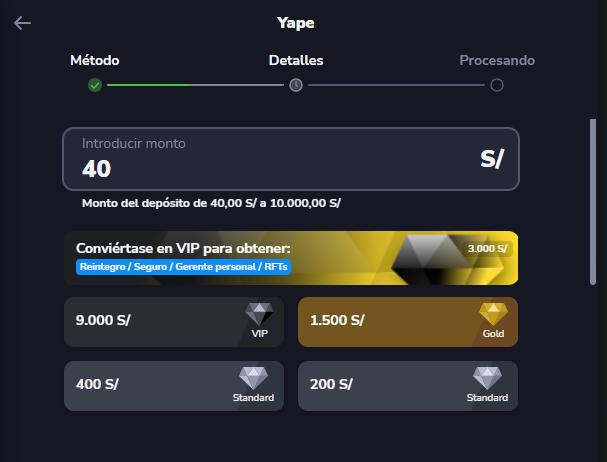The width and height of the screenshot is (607, 462).
Task: Click the Standard diamond on 200 S/
Action: 487,379
